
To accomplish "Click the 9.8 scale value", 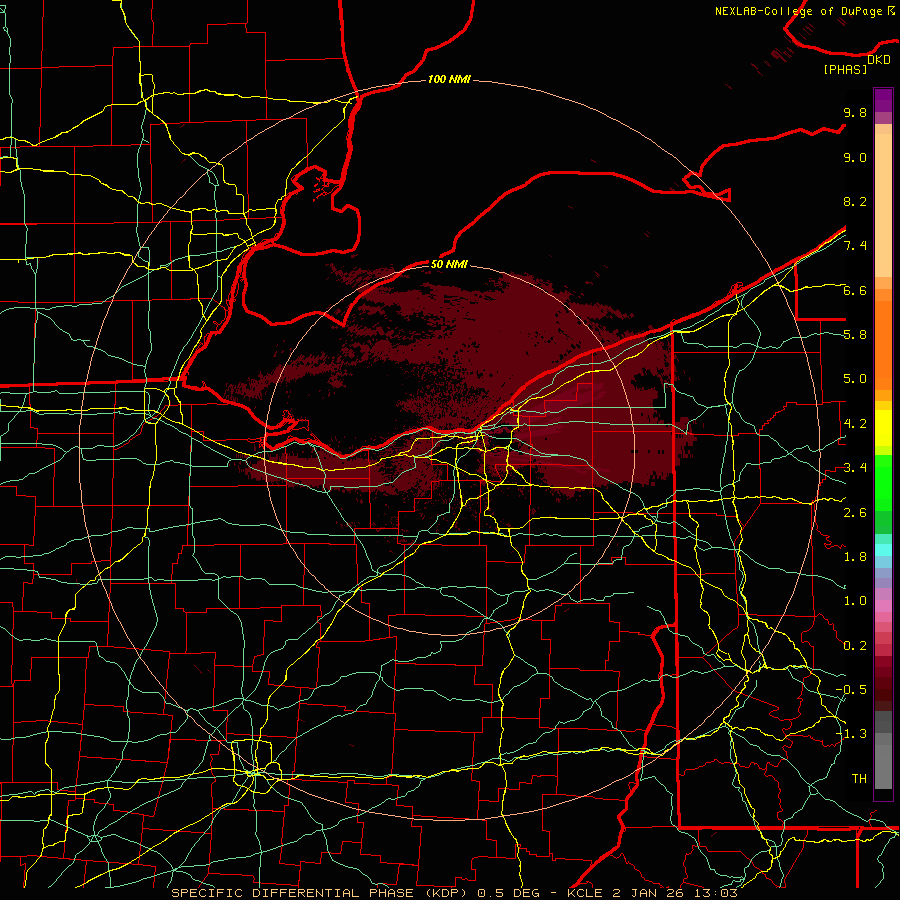I will 855,113.
